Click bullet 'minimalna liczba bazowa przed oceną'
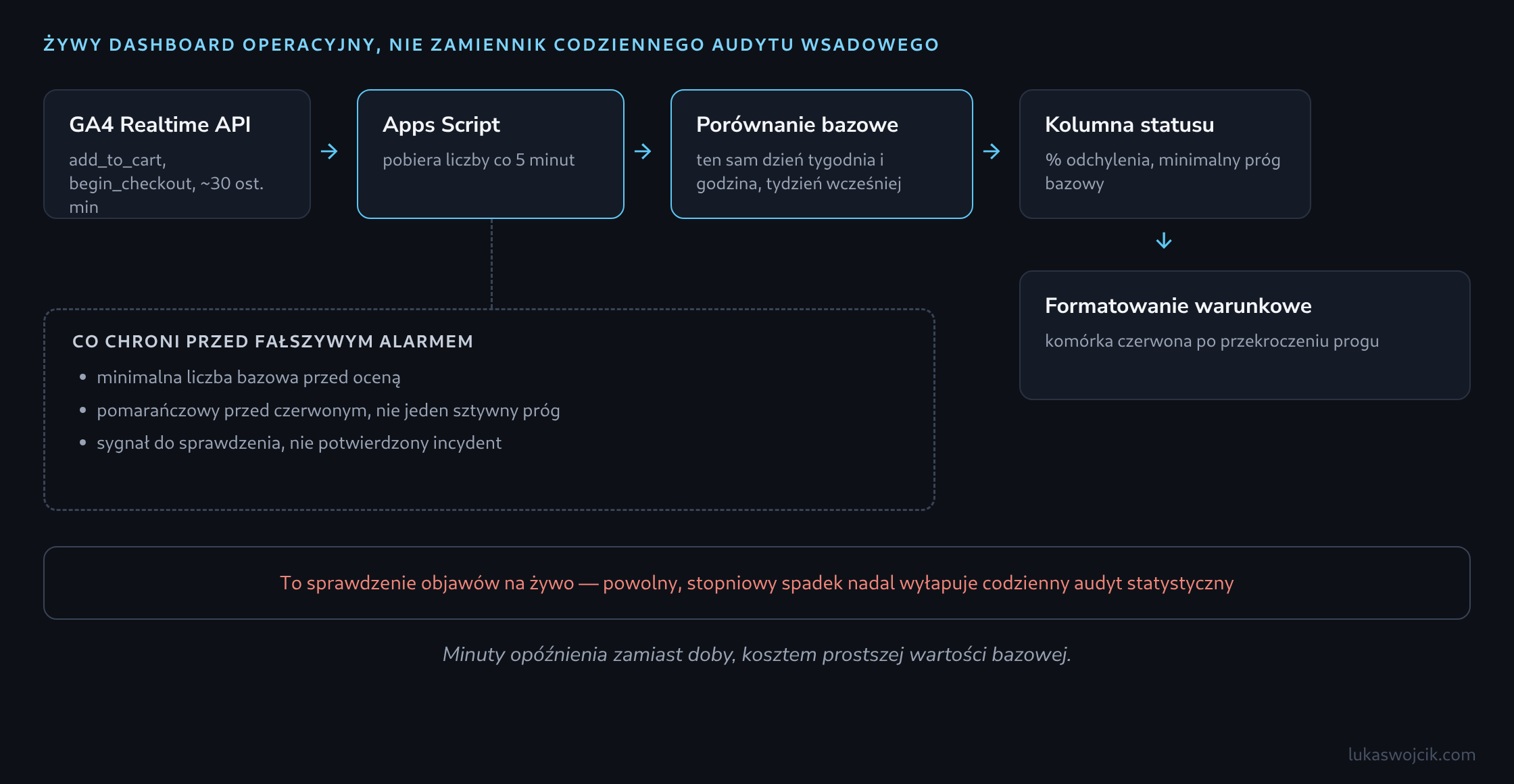 248,378
